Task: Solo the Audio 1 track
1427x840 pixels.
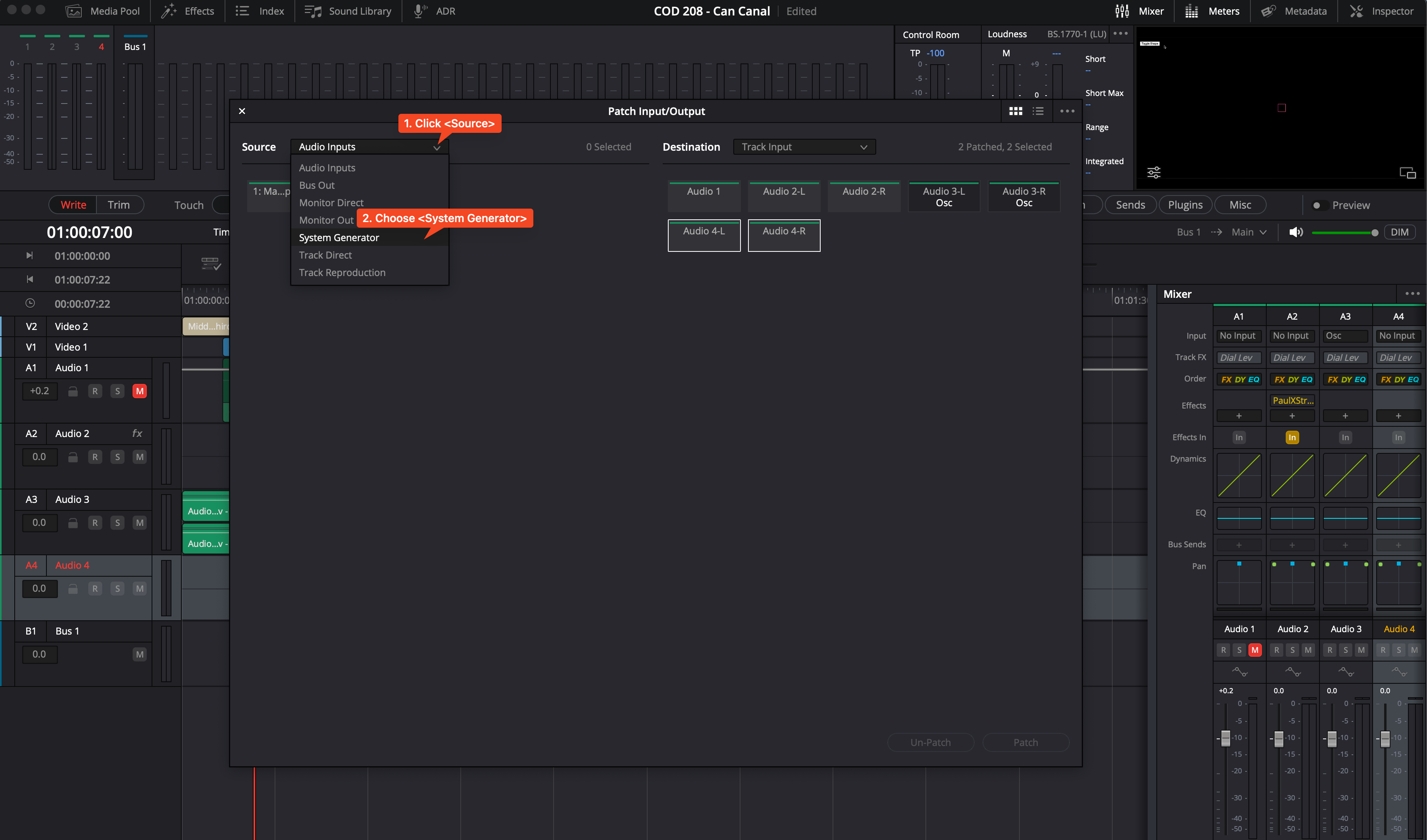Action: (117, 391)
